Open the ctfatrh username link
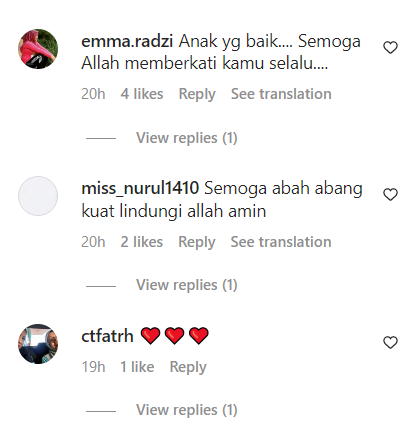This screenshot has height=436, width=414. [x=107, y=336]
